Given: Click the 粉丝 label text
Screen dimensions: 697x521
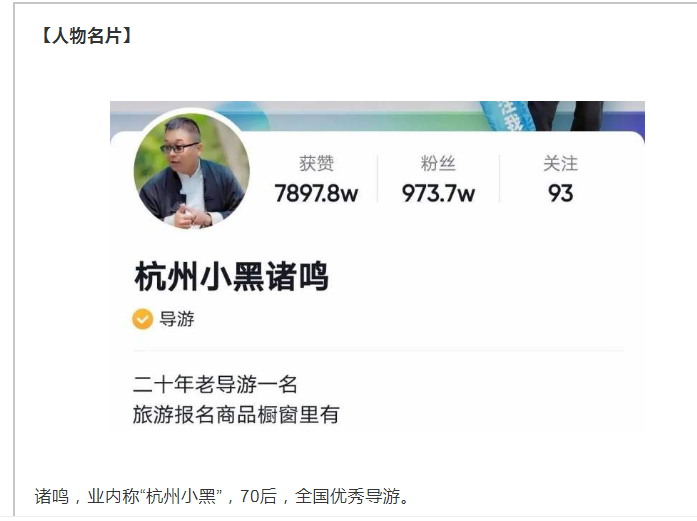Looking at the screenshot, I should (438, 163).
